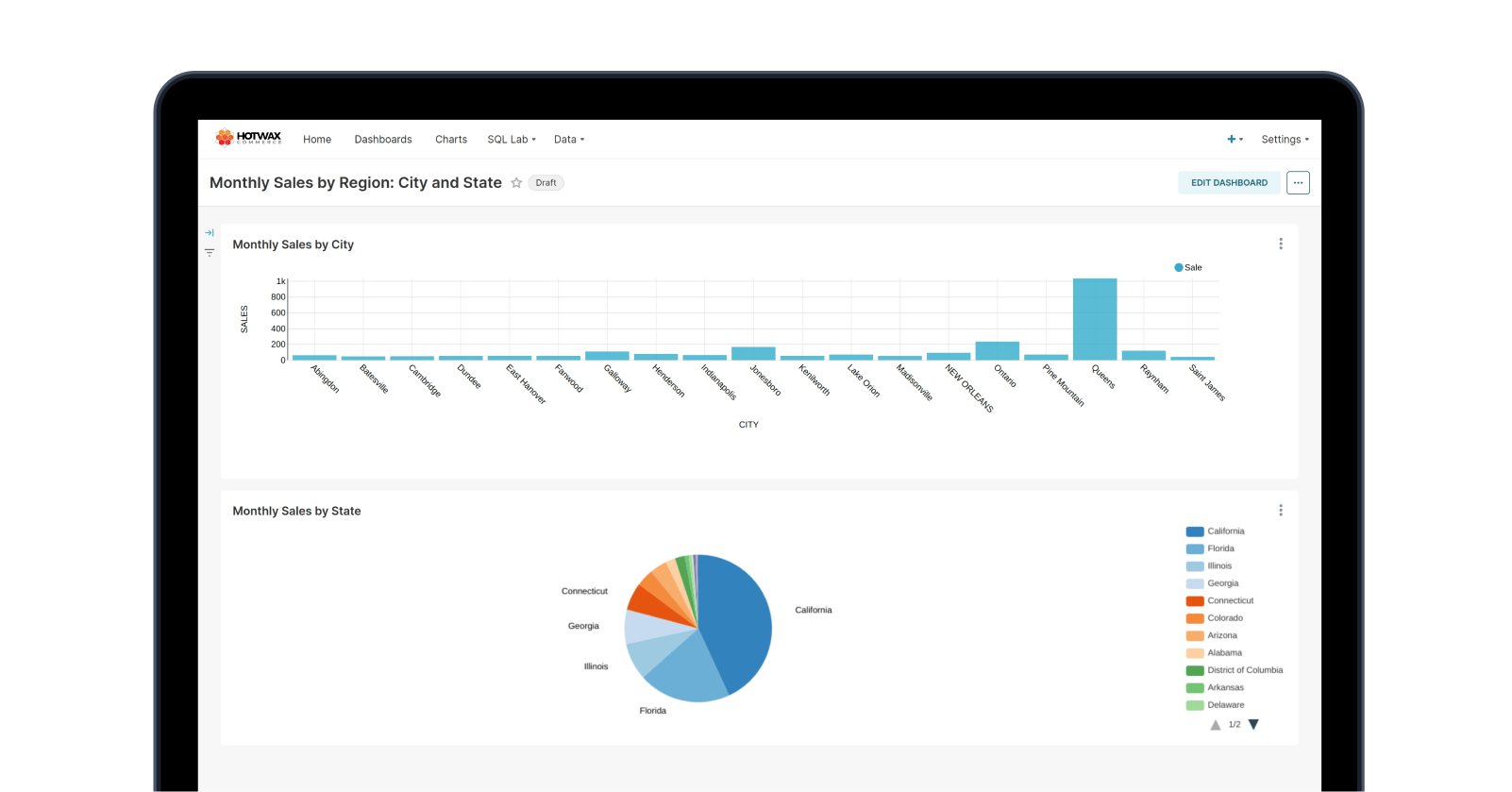The height and width of the screenshot is (792, 1512).
Task: Click the Jonesboro bar in the chart
Action: (x=753, y=353)
